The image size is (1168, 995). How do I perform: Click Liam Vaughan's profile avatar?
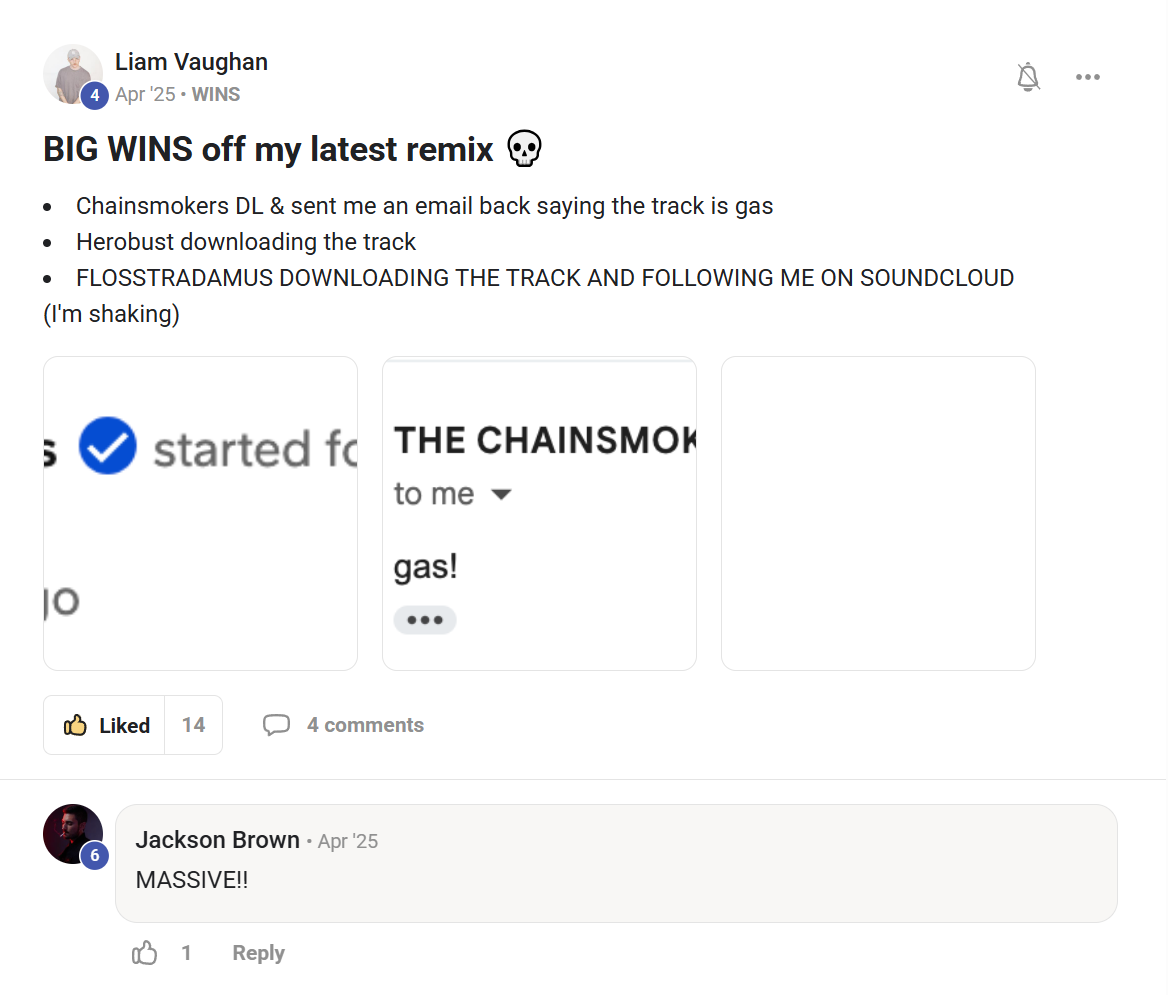[x=70, y=70]
